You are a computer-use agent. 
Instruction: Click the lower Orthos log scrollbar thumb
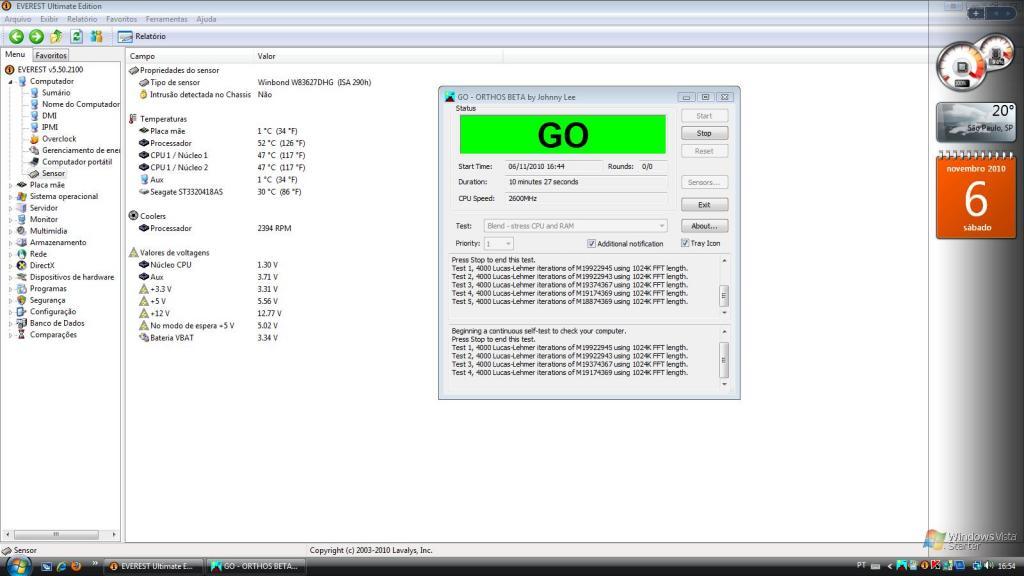(x=724, y=359)
